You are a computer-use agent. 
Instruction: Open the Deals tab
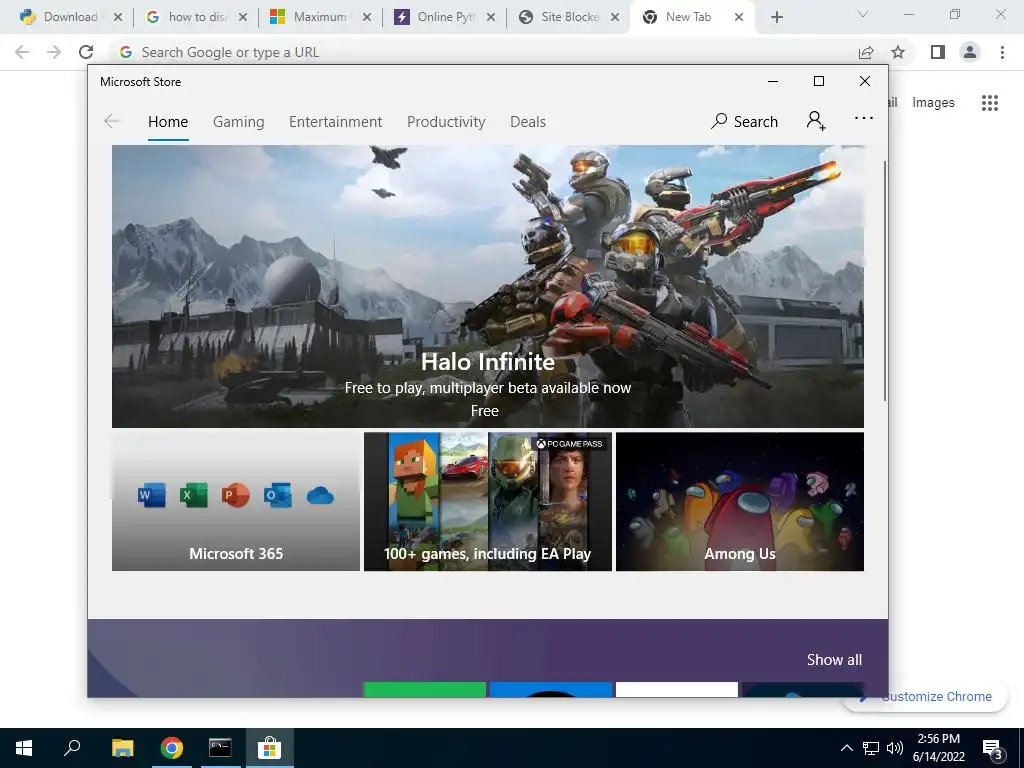pyautogui.click(x=528, y=122)
